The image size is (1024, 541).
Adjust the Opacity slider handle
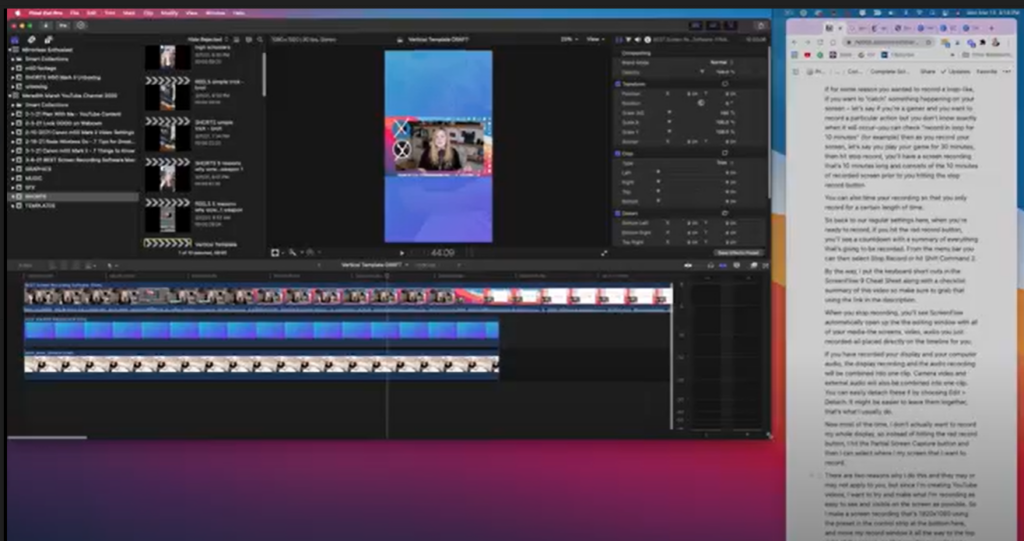pos(702,72)
